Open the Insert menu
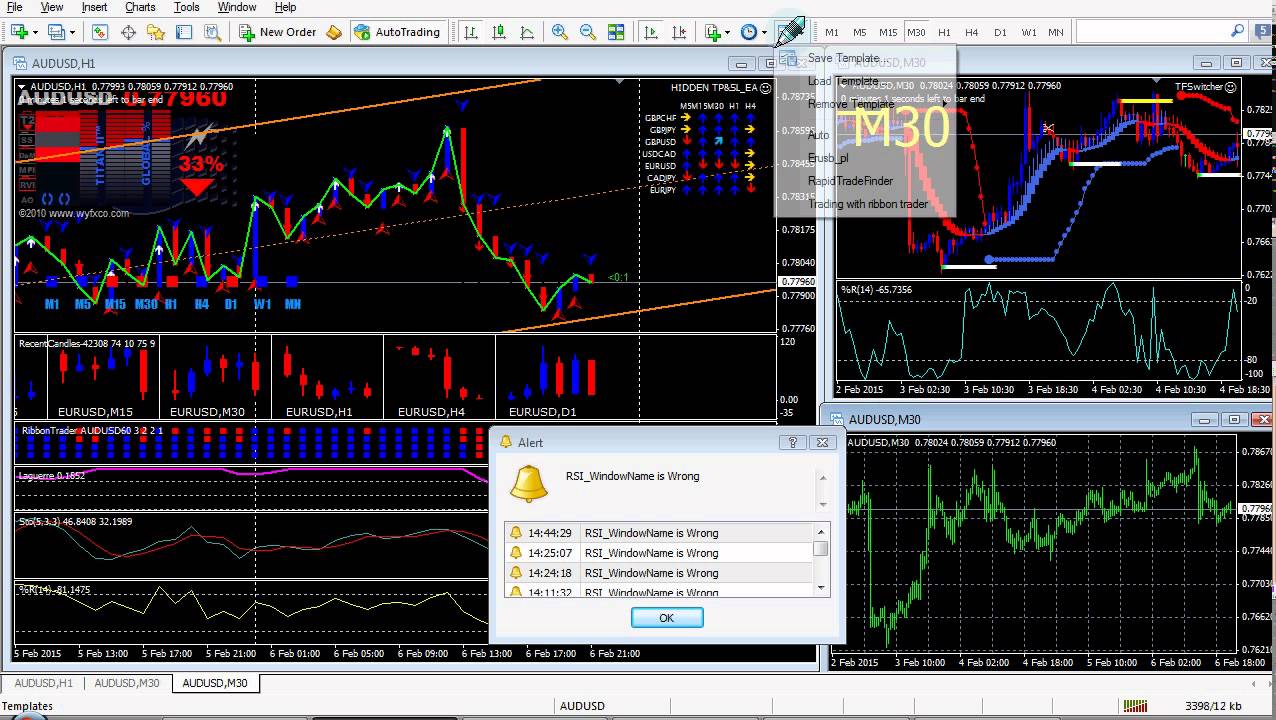1276x720 pixels. click(95, 7)
